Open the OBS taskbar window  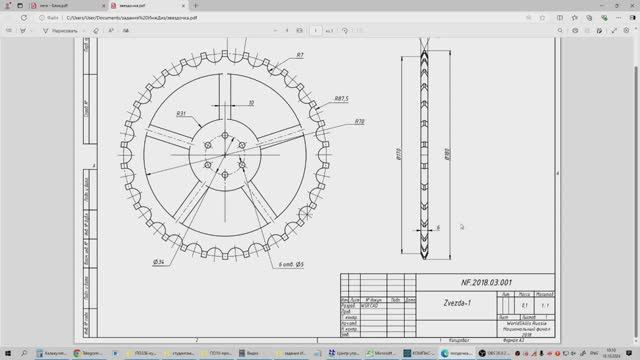(494, 353)
